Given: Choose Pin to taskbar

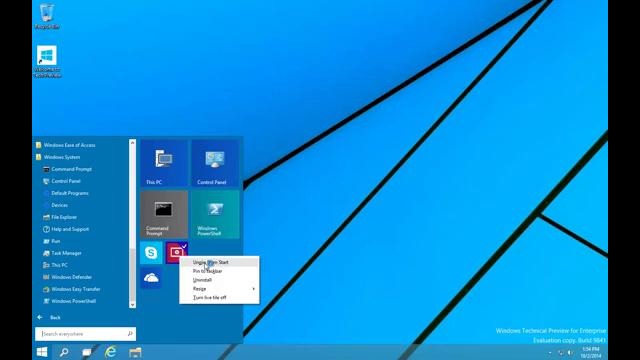Looking at the screenshot, I should tap(219, 271).
